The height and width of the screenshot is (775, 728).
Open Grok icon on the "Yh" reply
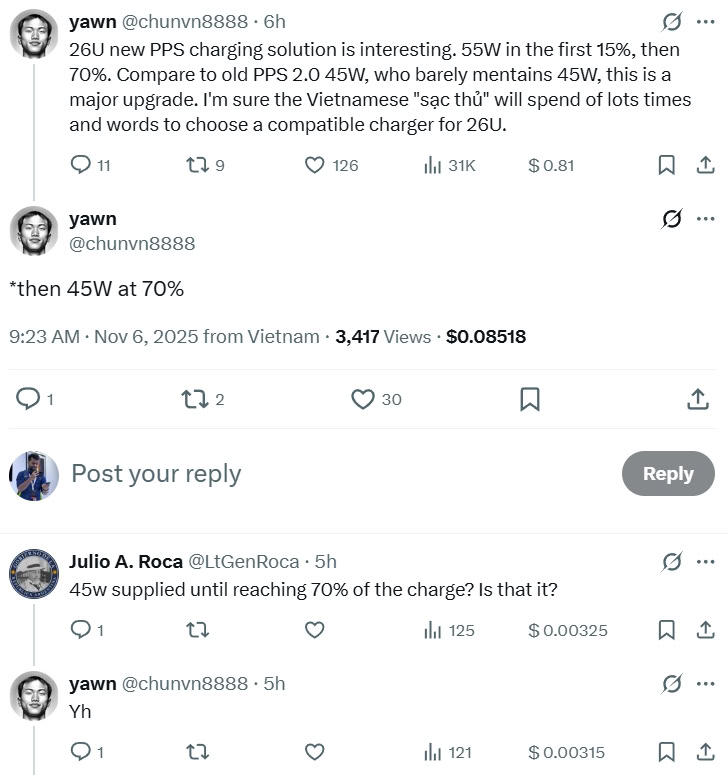coord(673,684)
